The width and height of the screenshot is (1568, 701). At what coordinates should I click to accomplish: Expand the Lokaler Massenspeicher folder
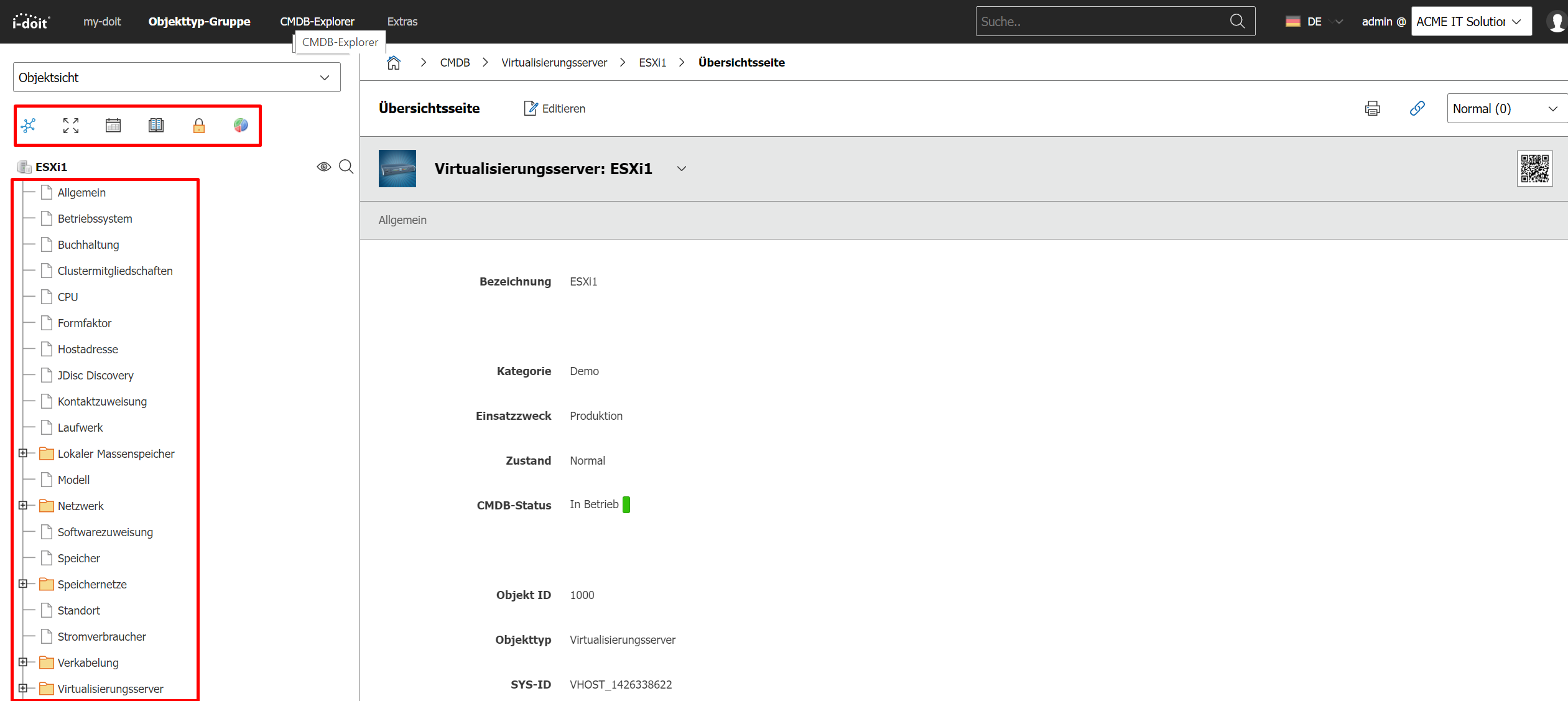tap(23, 453)
